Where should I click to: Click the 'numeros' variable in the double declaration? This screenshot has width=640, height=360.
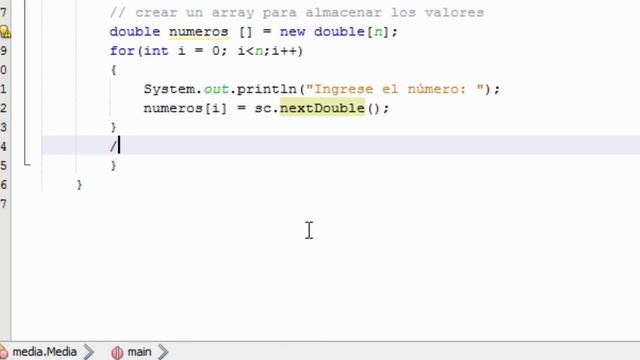point(198,32)
